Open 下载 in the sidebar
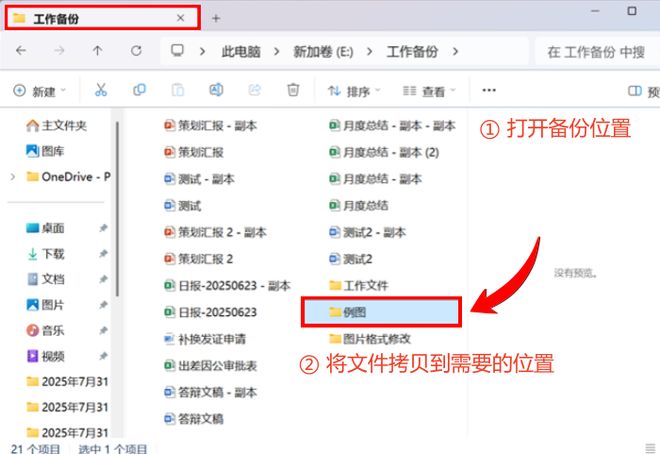Image resolution: width=660 pixels, height=454 pixels. (x=45, y=254)
